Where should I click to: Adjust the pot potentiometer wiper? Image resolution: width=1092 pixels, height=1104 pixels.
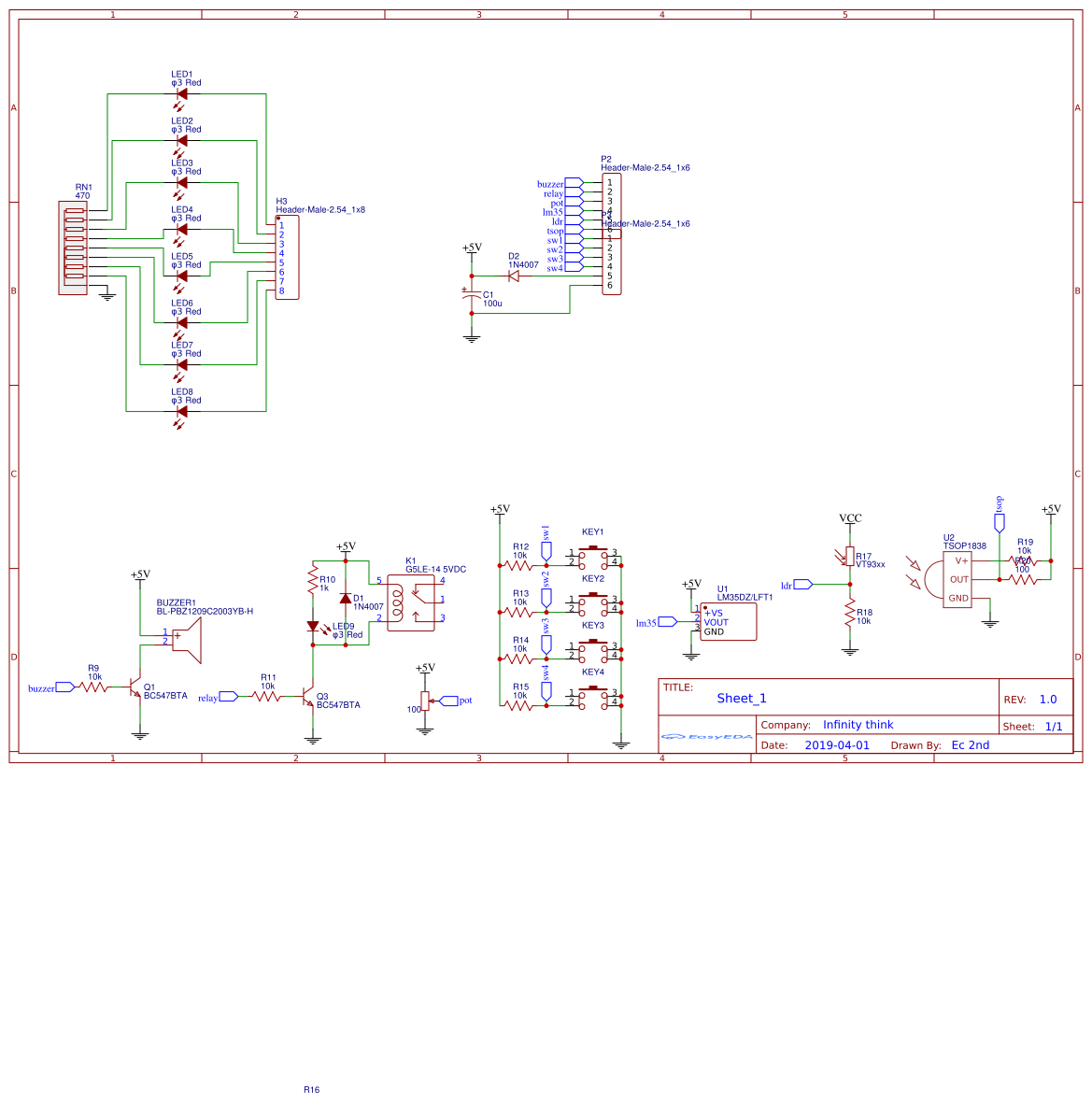[x=430, y=701]
